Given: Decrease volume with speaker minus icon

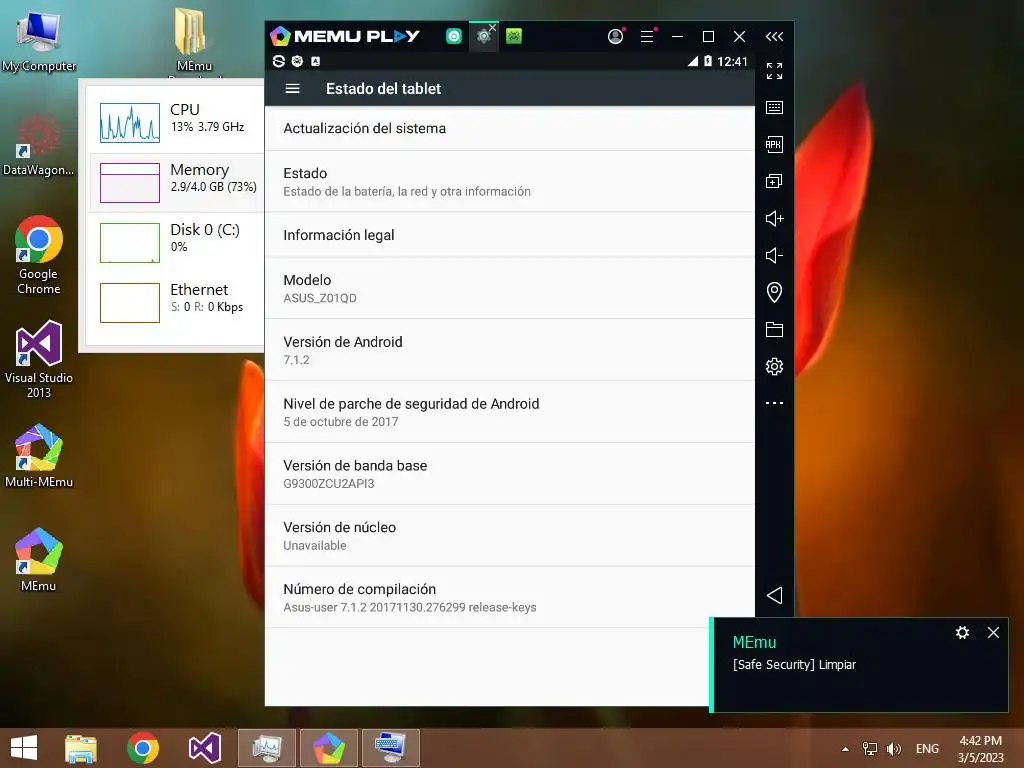Looking at the screenshot, I should 774,255.
